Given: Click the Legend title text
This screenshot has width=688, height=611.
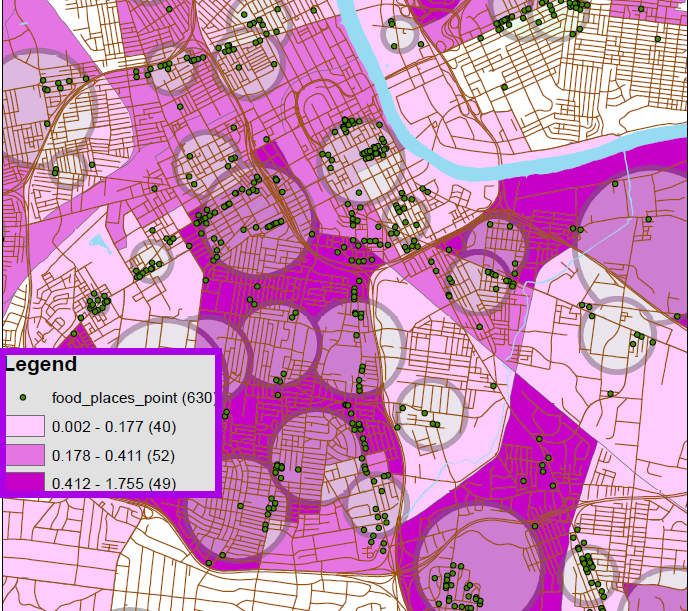Looking at the screenshot, I should point(40,365).
